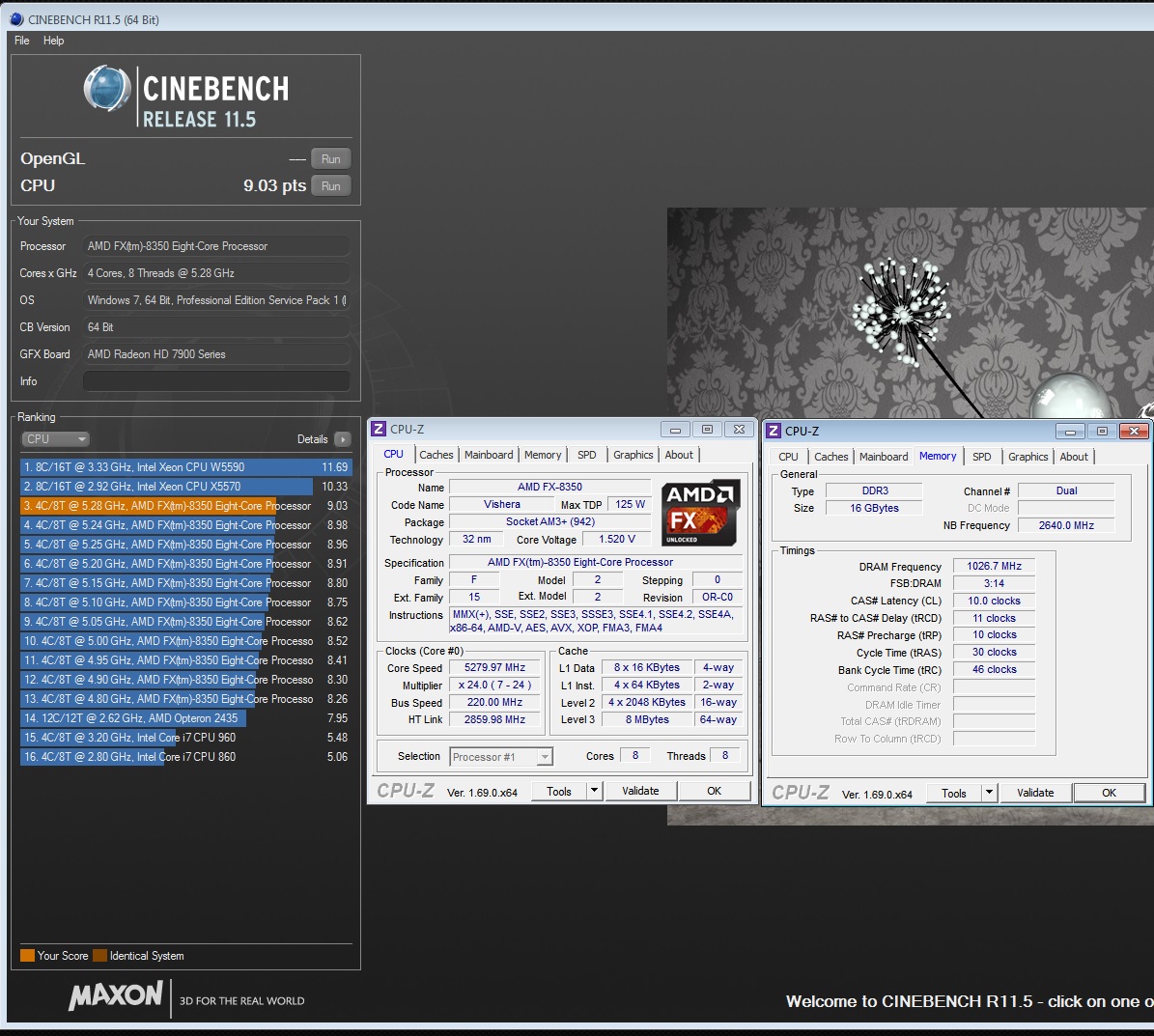Open Tools dropdown arrow in left CPU-Z
The width and height of the screenshot is (1154, 1036).
coord(595,791)
